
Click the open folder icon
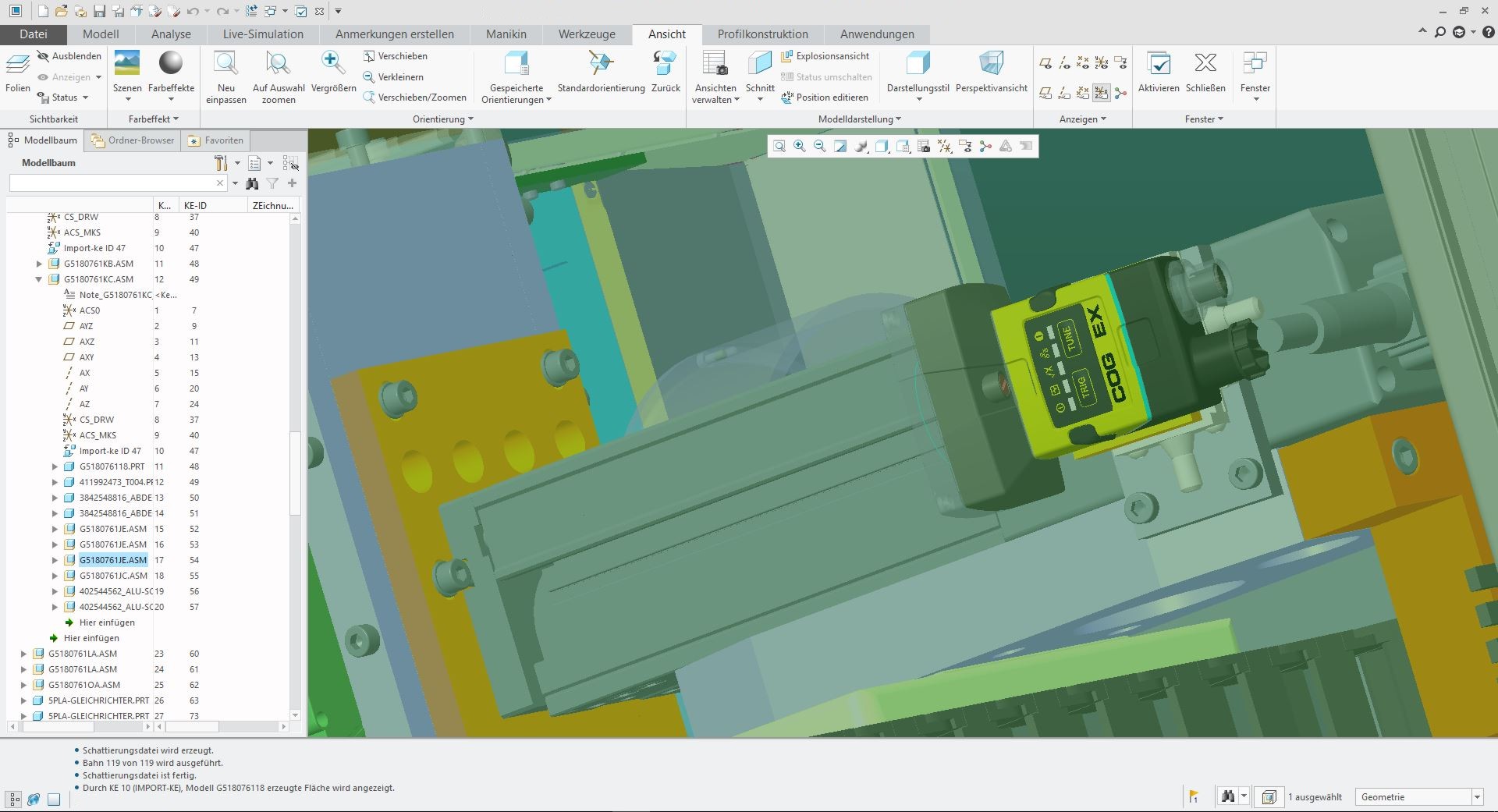61,11
